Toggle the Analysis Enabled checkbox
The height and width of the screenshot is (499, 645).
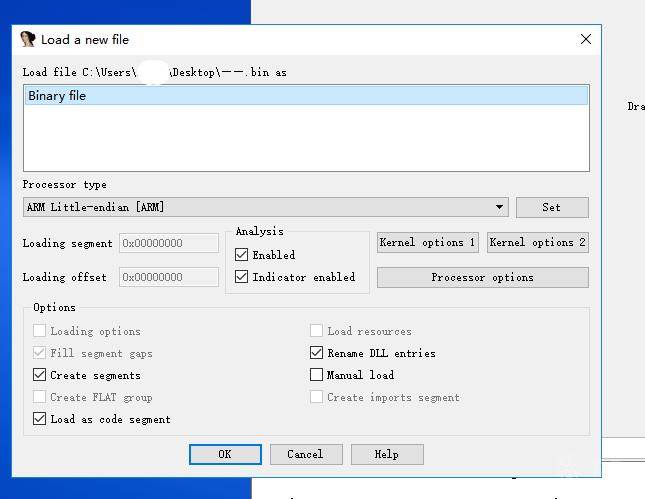(x=241, y=255)
